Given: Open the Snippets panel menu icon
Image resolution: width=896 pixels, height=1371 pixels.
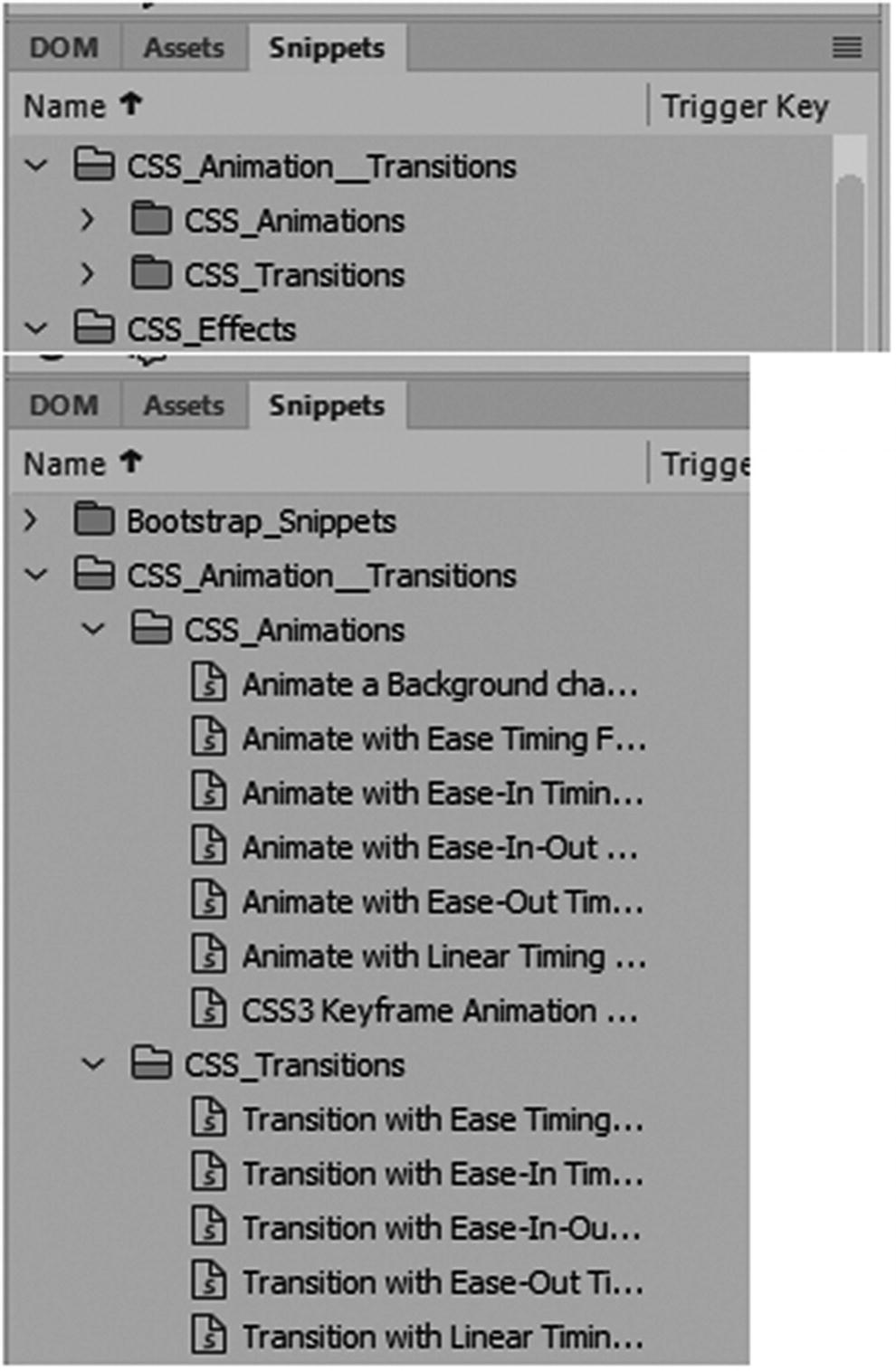Looking at the screenshot, I should pyautogui.click(x=849, y=49).
